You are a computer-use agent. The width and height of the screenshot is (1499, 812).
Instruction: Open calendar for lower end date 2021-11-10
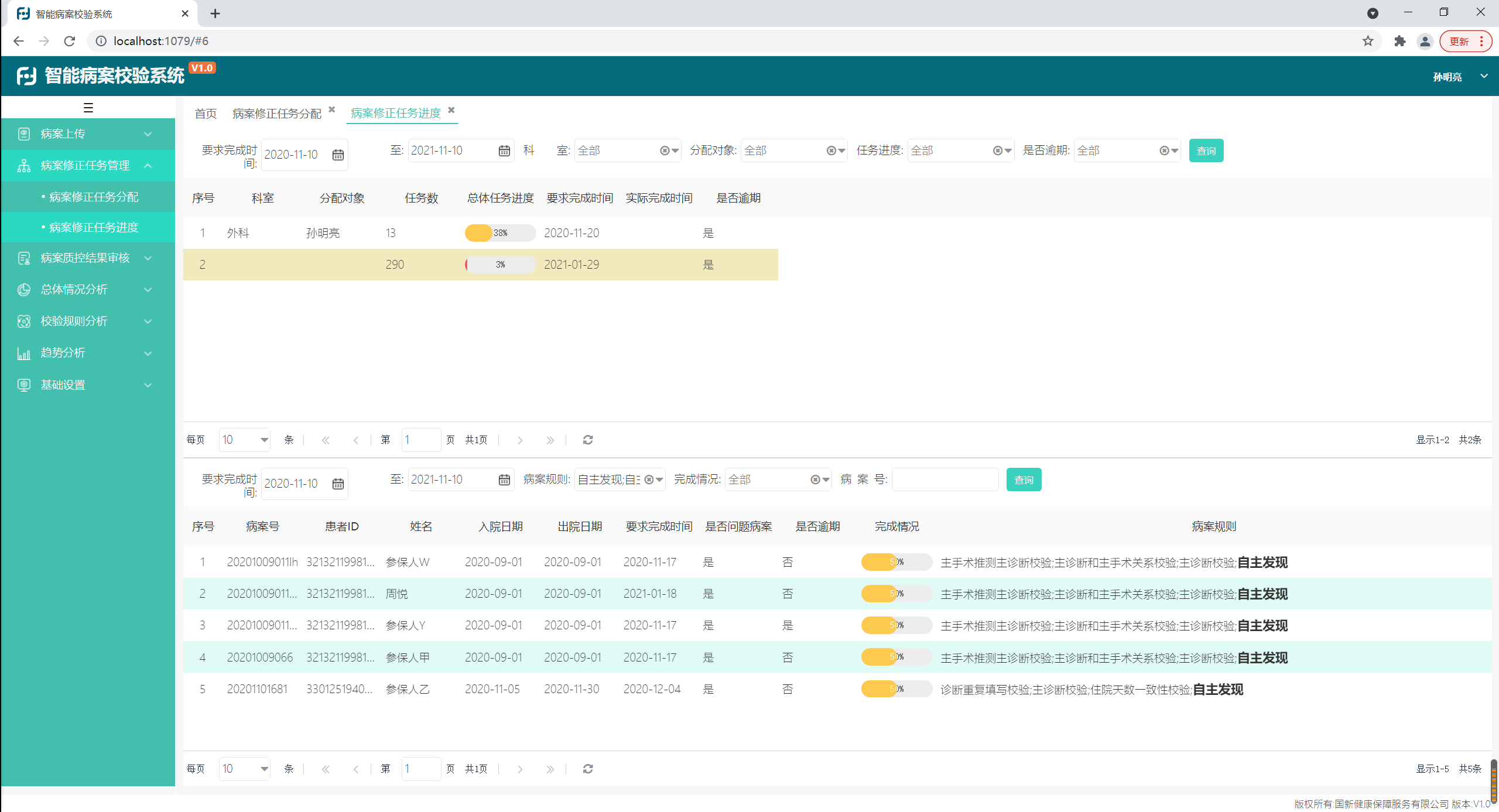(504, 480)
